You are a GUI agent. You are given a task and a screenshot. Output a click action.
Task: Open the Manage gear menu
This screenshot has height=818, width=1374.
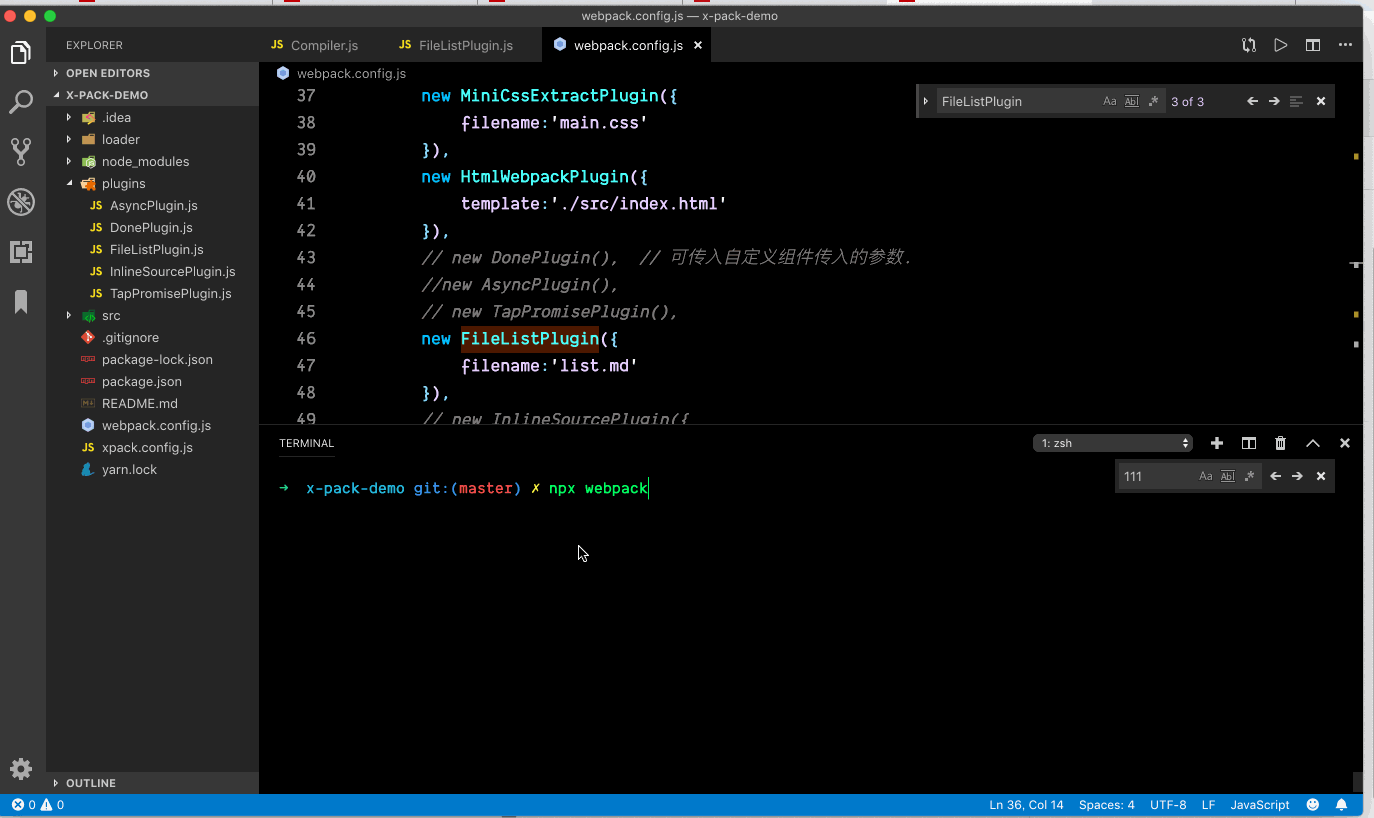[21, 768]
